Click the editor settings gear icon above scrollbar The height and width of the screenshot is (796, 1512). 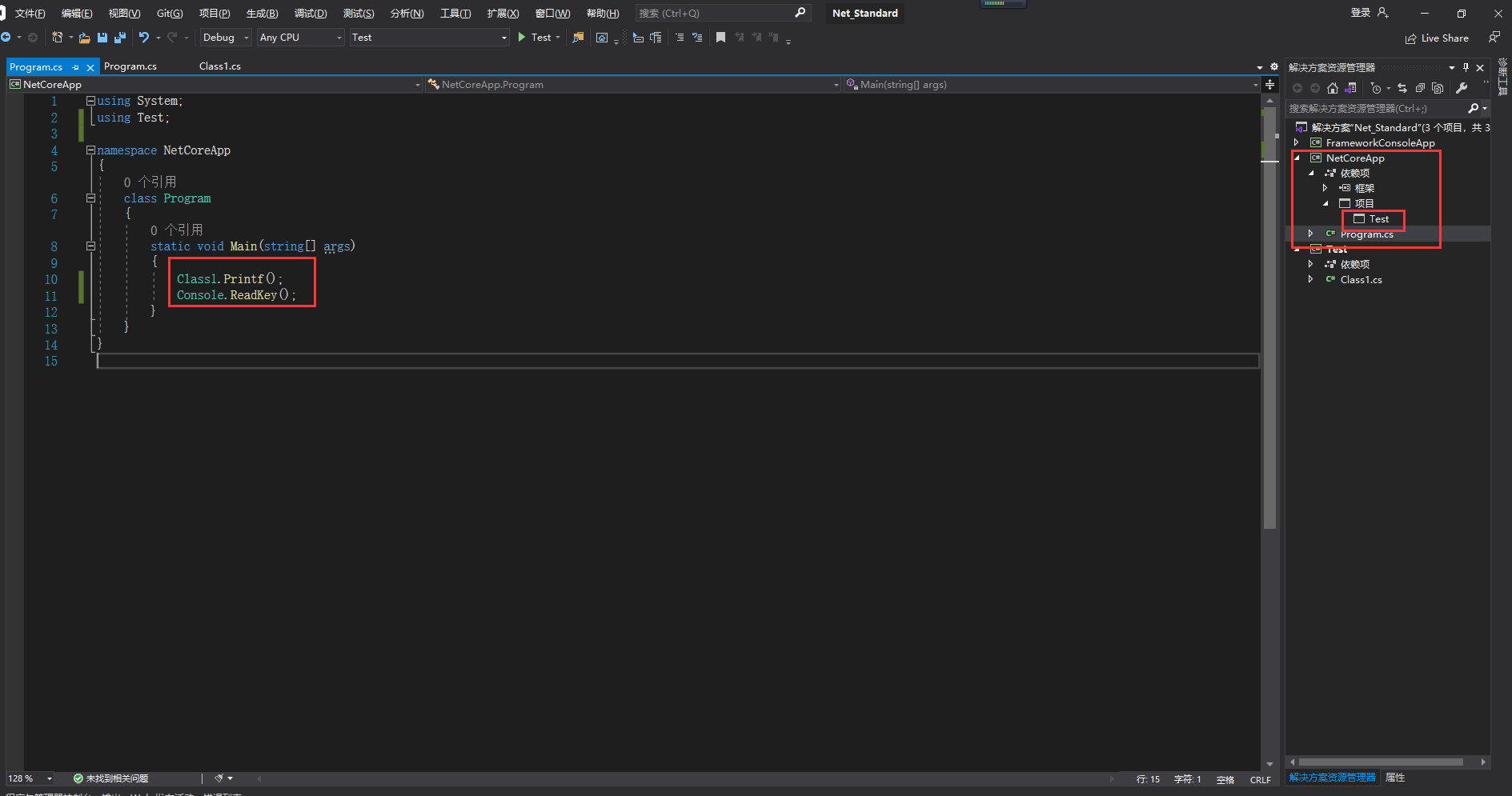coord(1273,67)
